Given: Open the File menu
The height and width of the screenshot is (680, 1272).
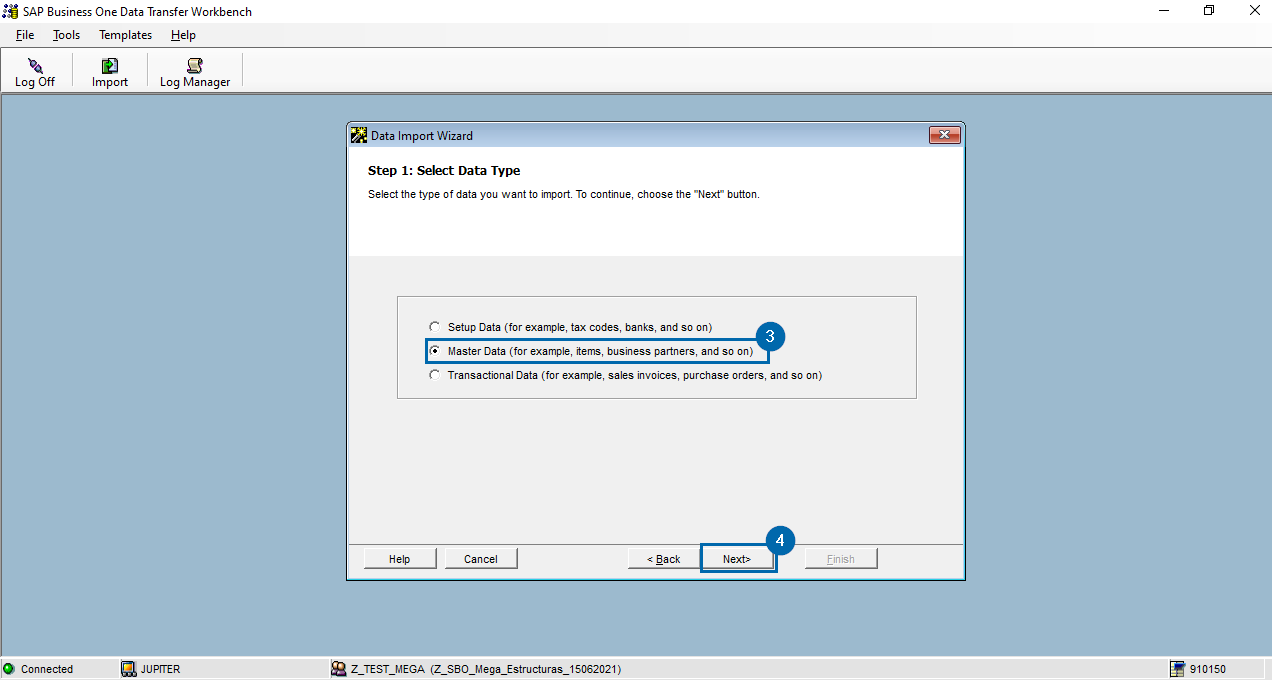Looking at the screenshot, I should [x=25, y=35].
